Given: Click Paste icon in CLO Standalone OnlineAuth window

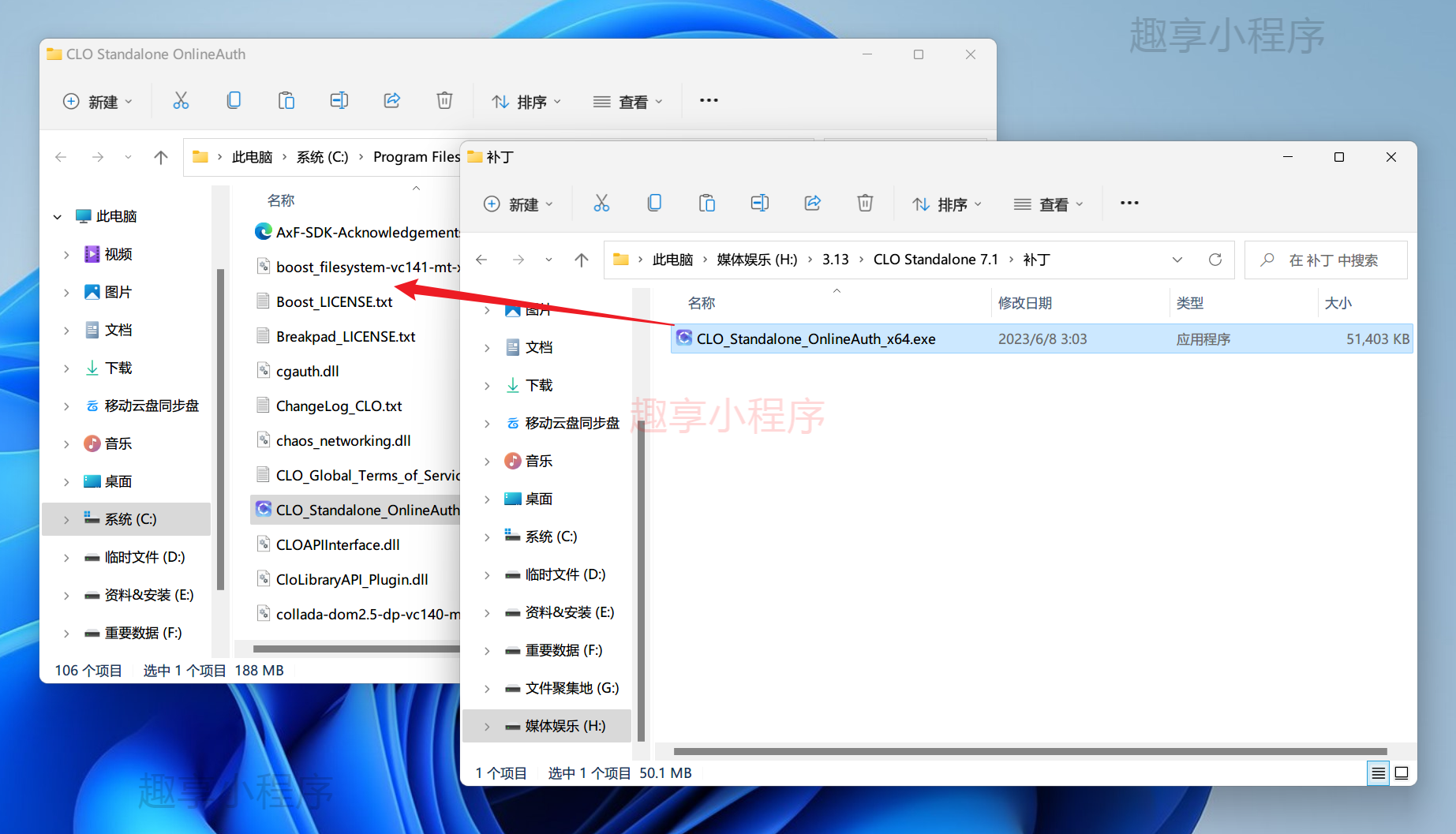Looking at the screenshot, I should coord(286,101).
